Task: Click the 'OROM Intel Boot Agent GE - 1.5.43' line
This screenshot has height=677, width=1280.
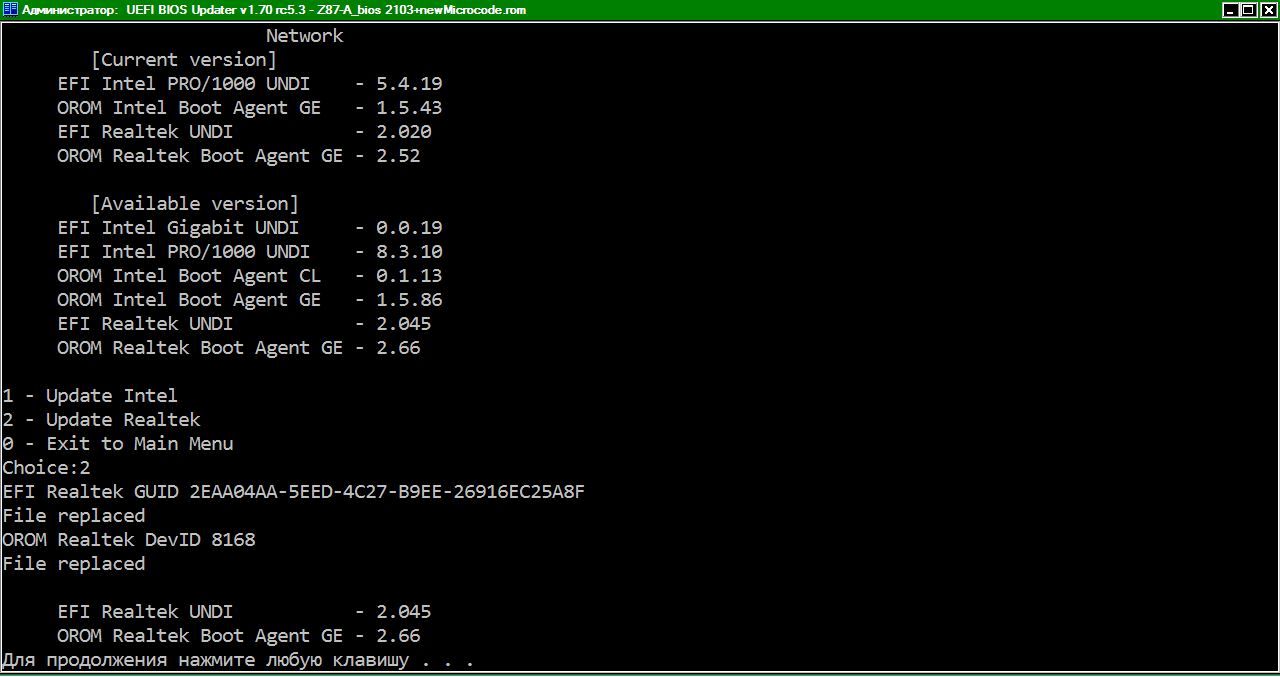Action: tap(249, 108)
